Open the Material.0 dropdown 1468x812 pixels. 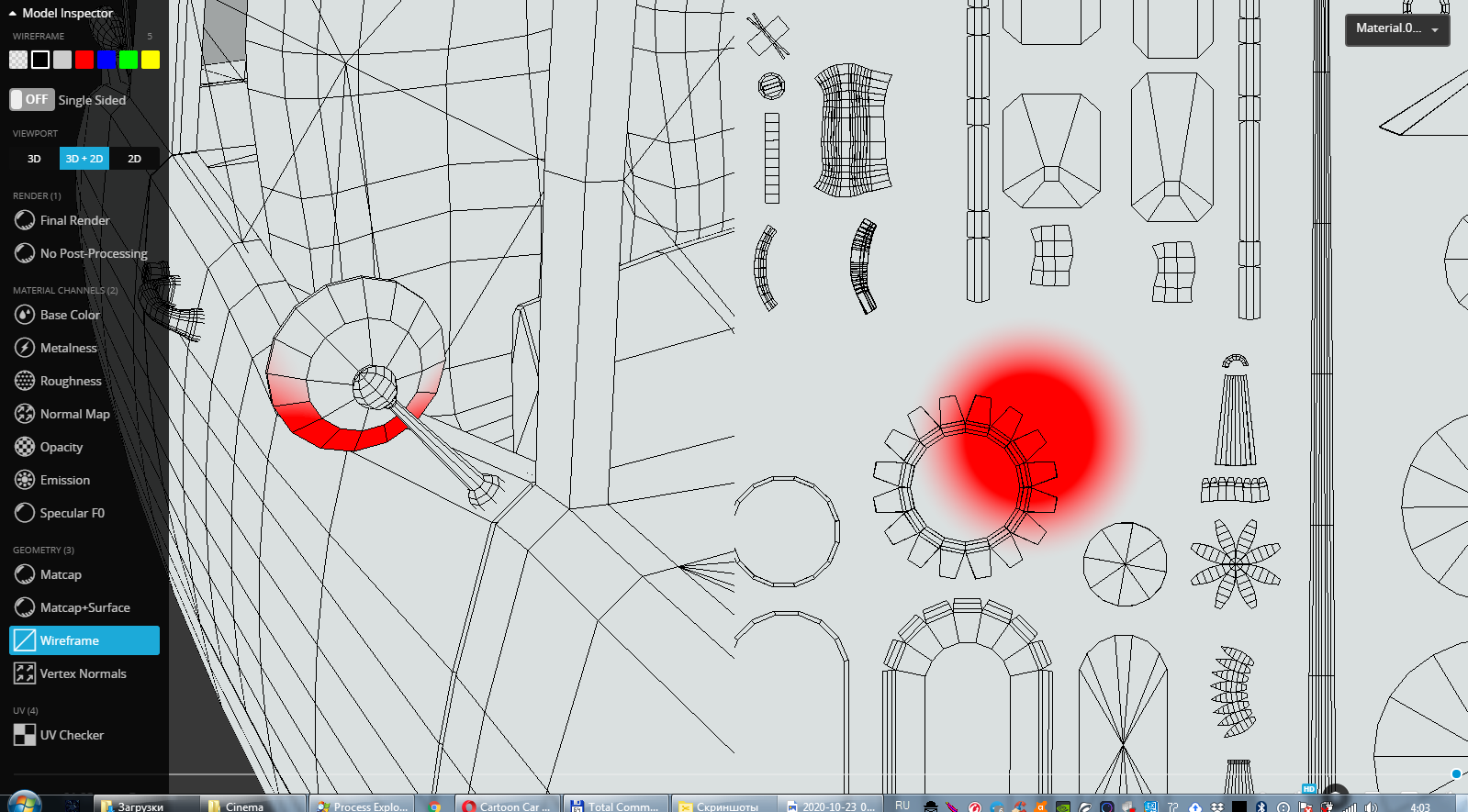coord(1396,28)
